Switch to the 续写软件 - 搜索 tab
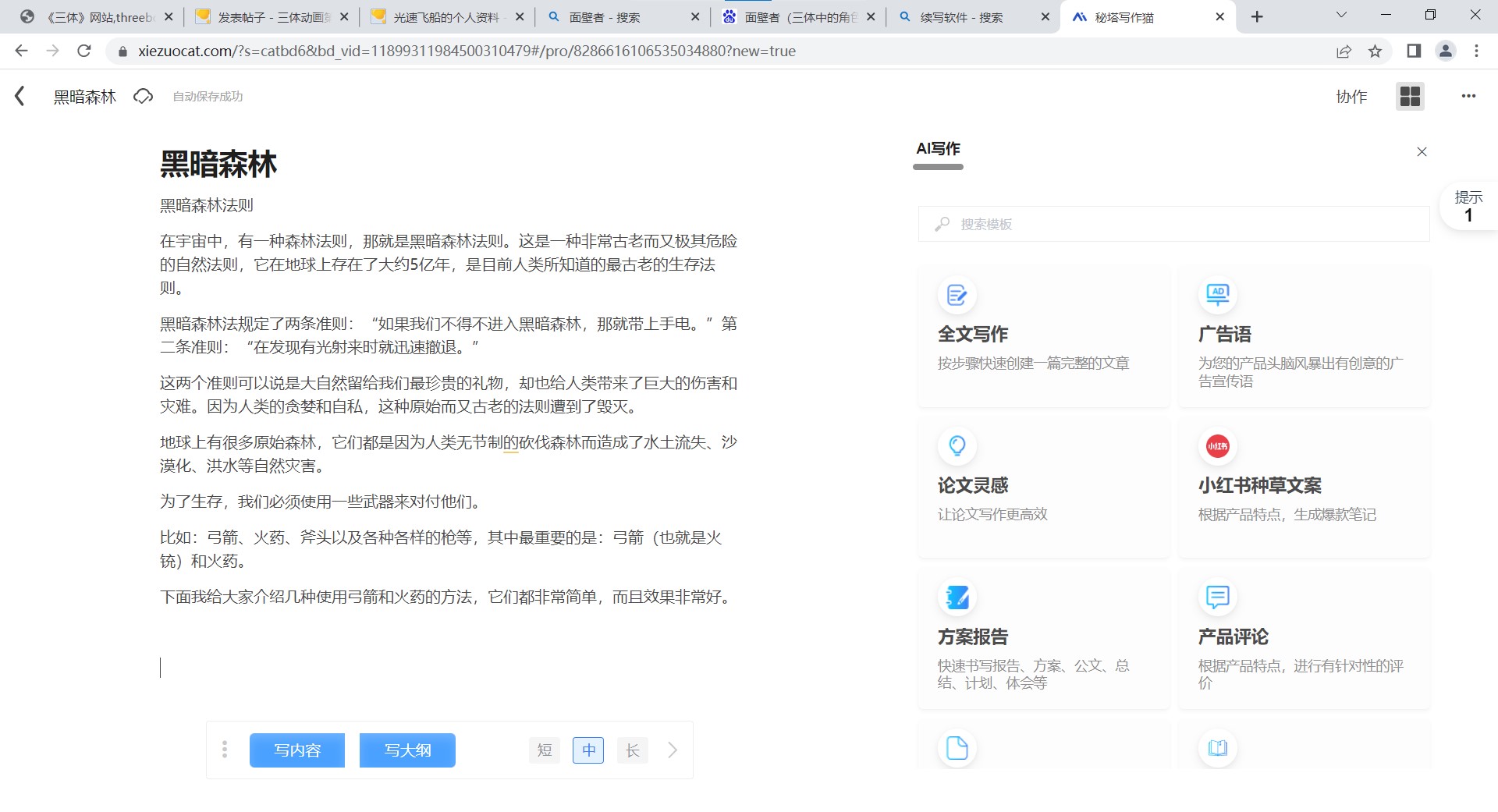This screenshot has width=1498, height=812. (x=974, y=16)
